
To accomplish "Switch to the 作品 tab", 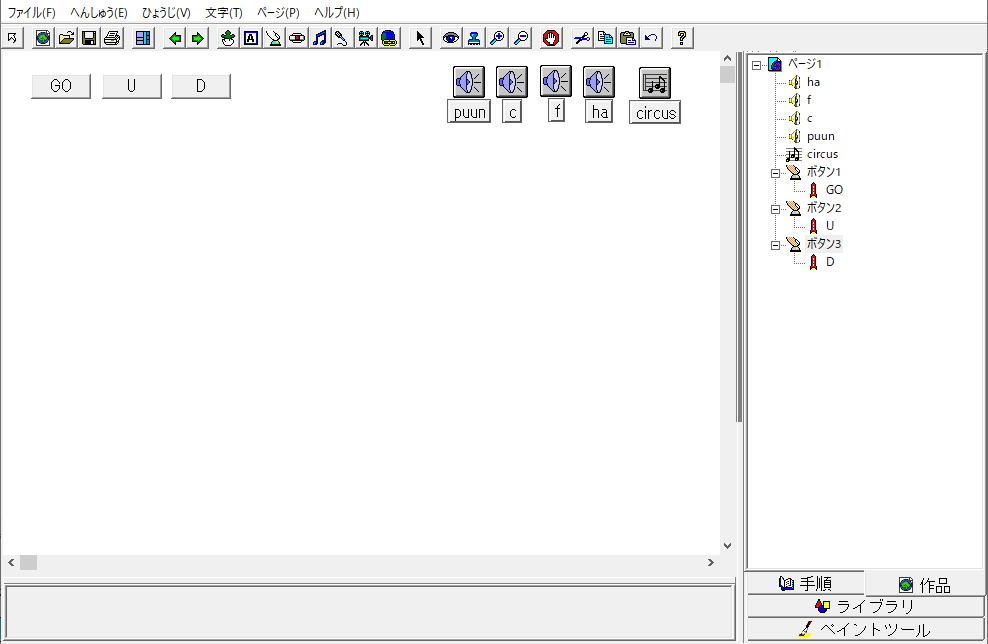I will tap(924, 585).
